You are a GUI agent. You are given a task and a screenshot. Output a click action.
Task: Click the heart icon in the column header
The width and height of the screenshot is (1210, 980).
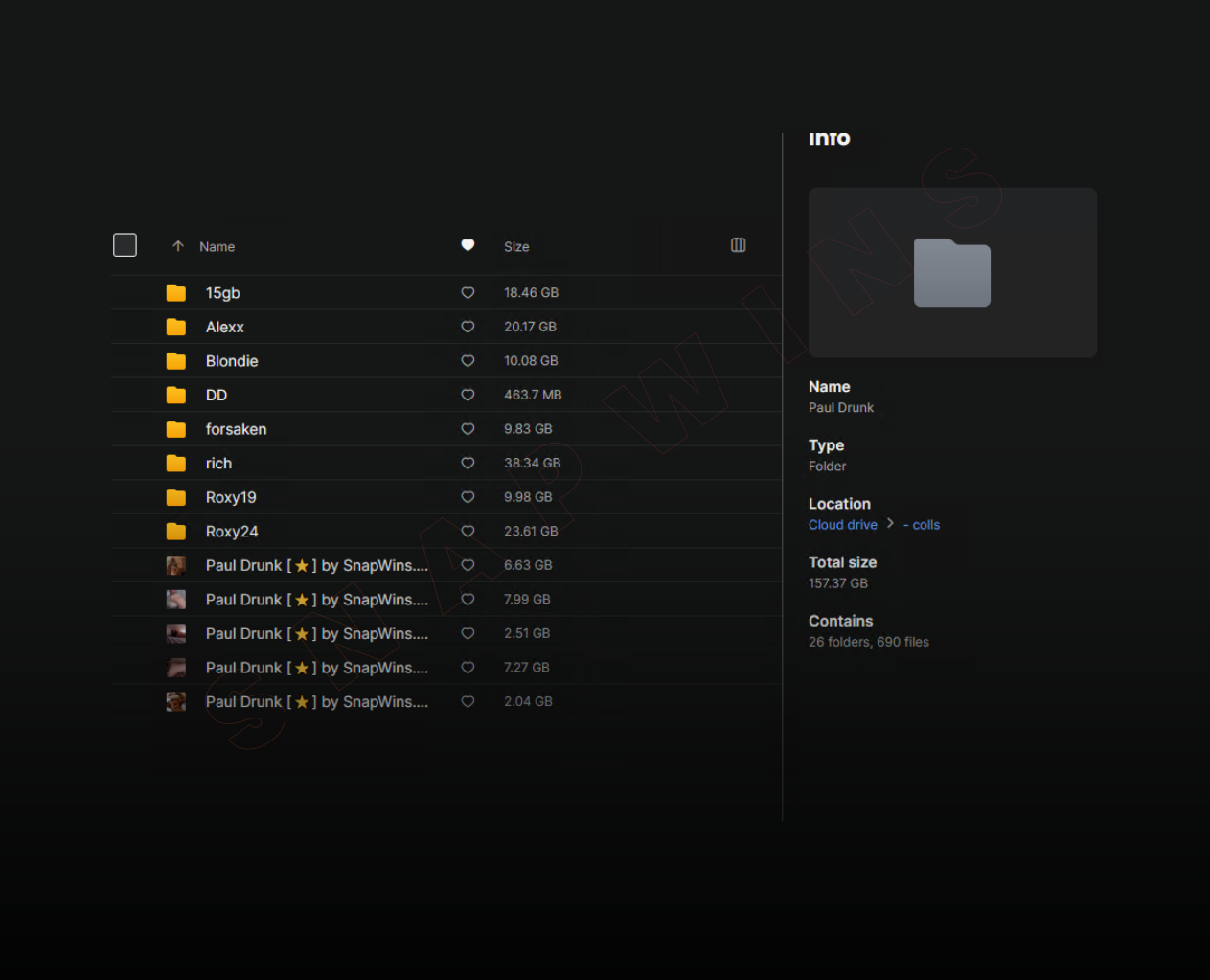468,245
